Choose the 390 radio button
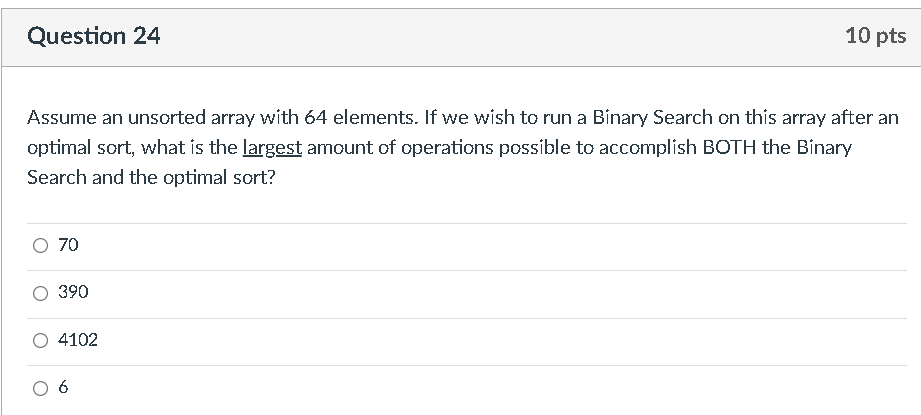The height and width of the screenshot is (415, 921). coord(40,293)
